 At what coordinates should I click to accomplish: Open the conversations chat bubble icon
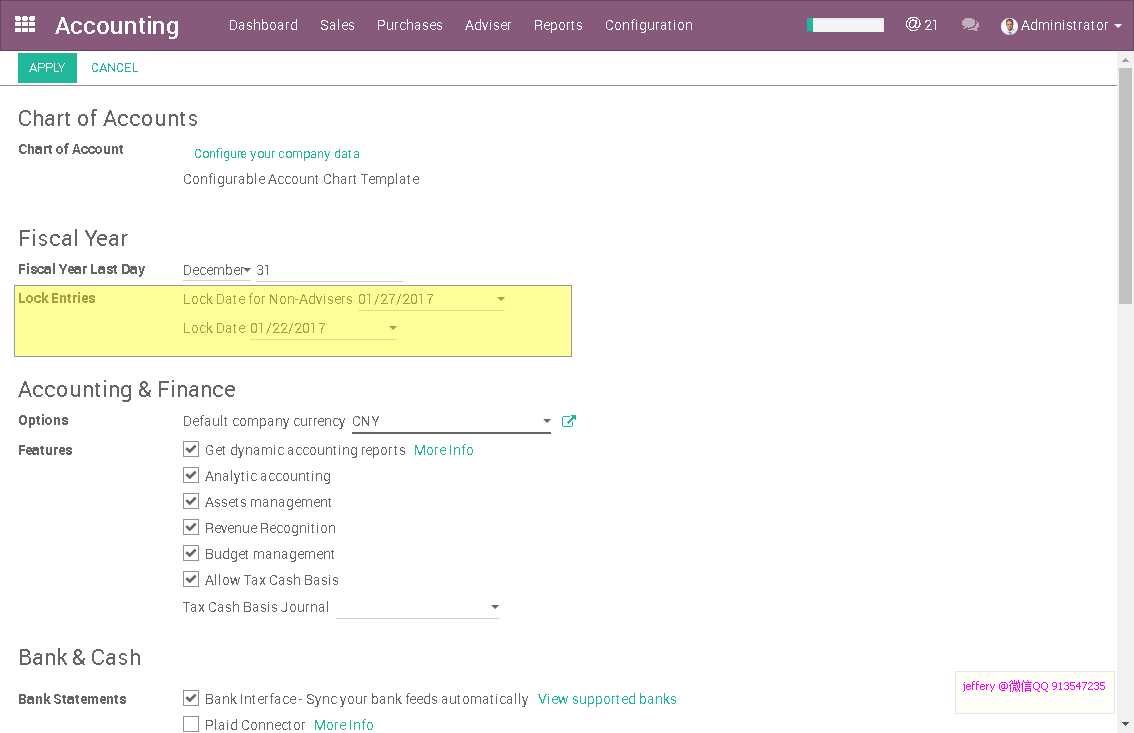[970, 25]
